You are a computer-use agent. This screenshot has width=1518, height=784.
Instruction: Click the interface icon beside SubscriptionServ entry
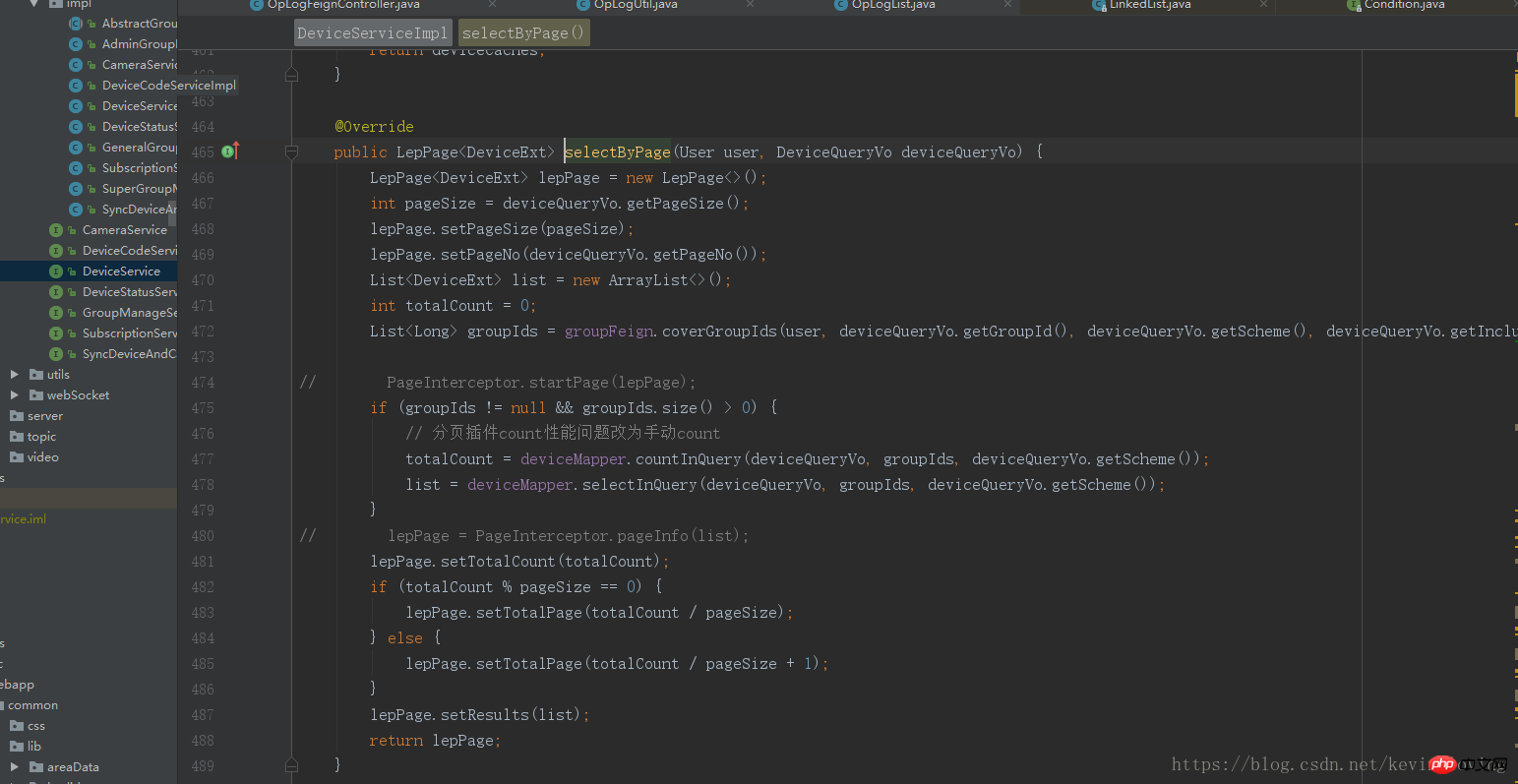pos(56,332)
